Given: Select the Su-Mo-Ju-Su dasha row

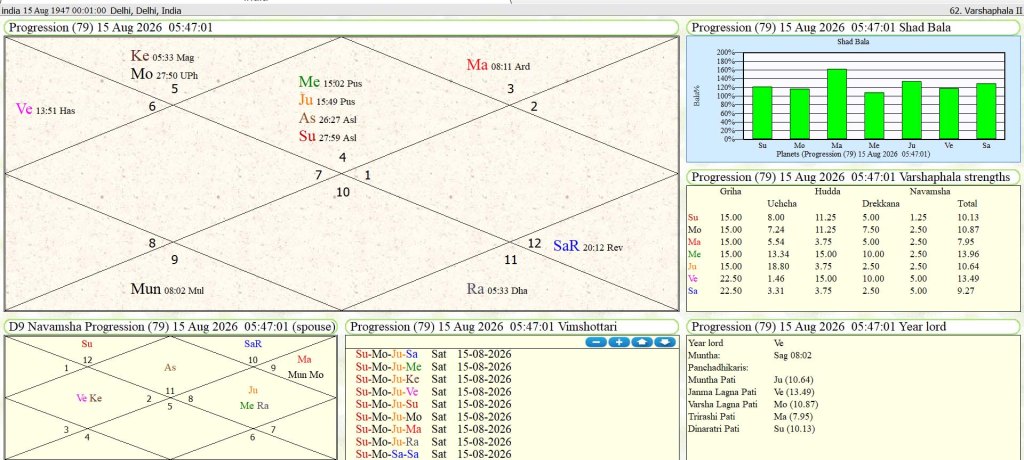Looking at the screenshot, I should point(434,404).
